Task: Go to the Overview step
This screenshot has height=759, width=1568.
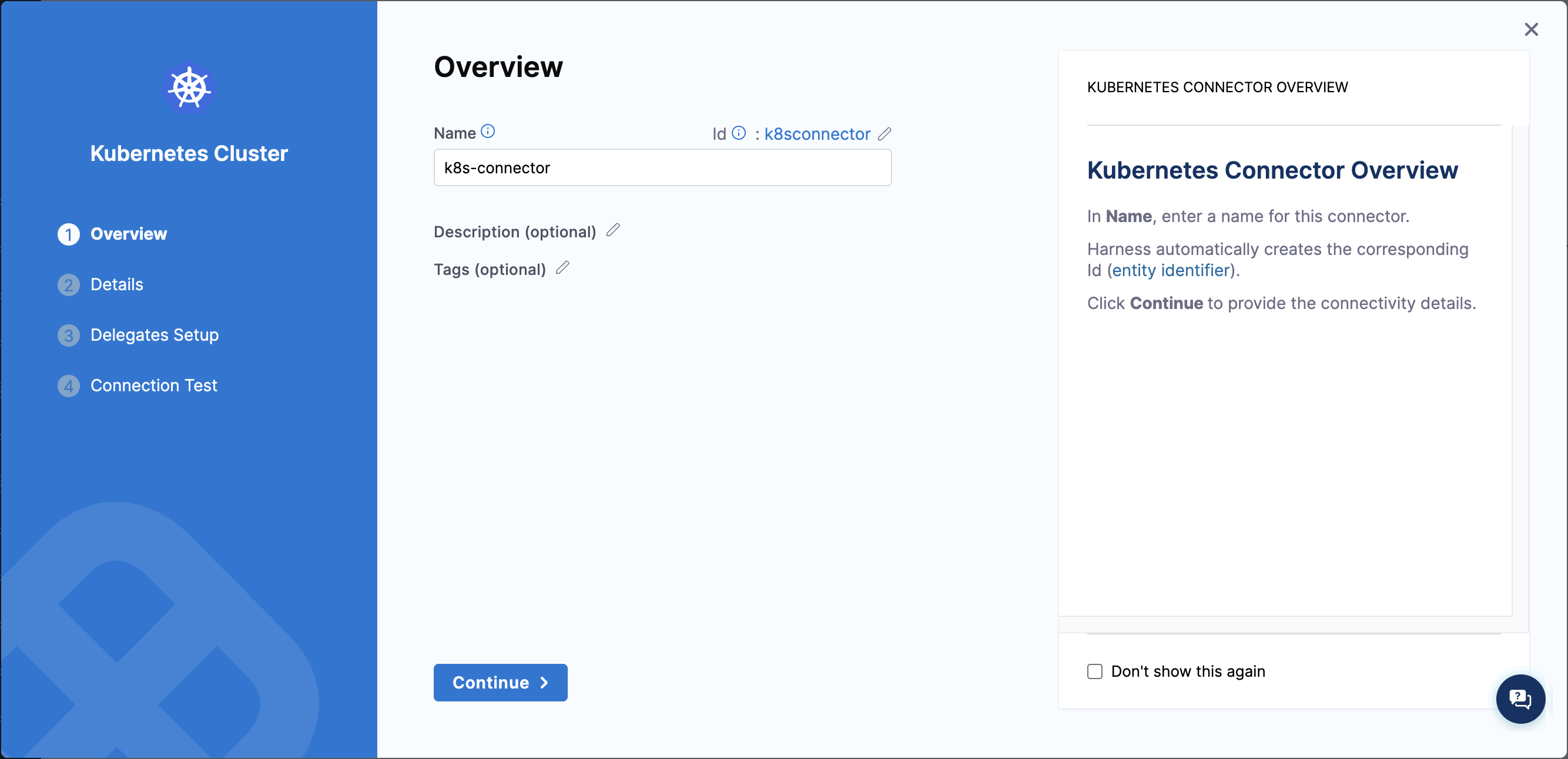Action: pyautogui.click(x=129, y=234)
